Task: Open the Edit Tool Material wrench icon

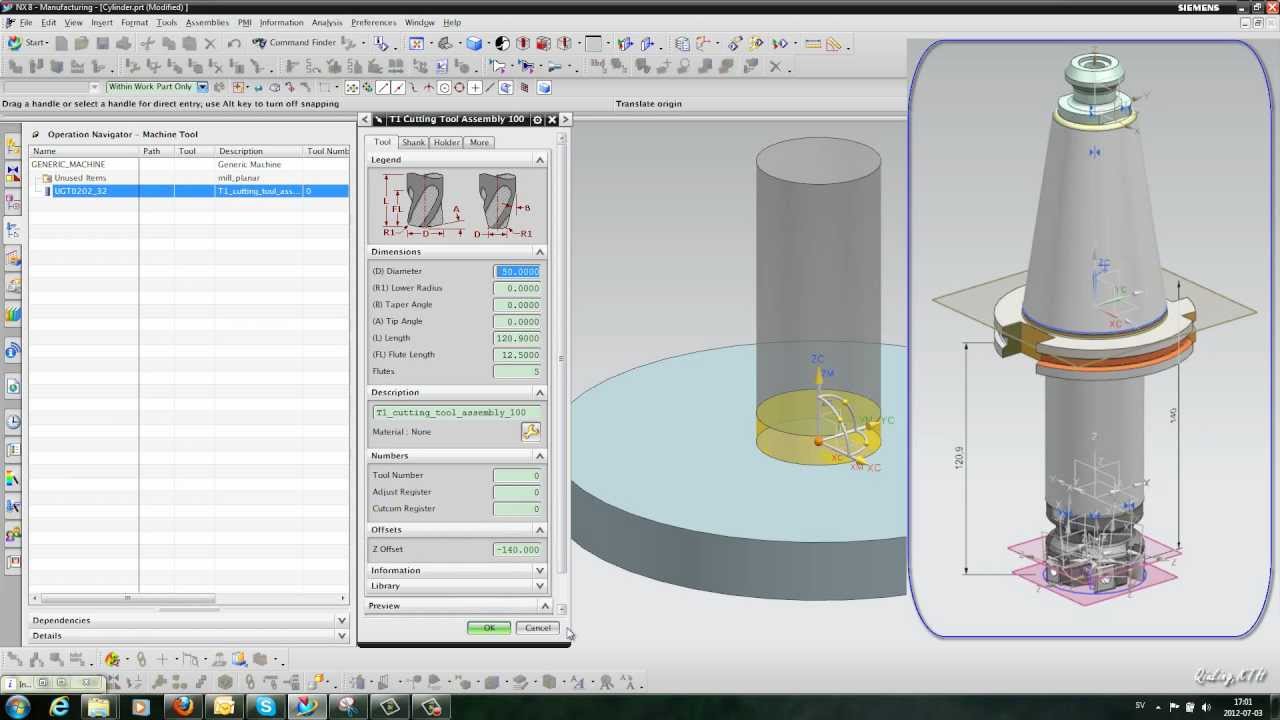Action: tap(530, 432)
